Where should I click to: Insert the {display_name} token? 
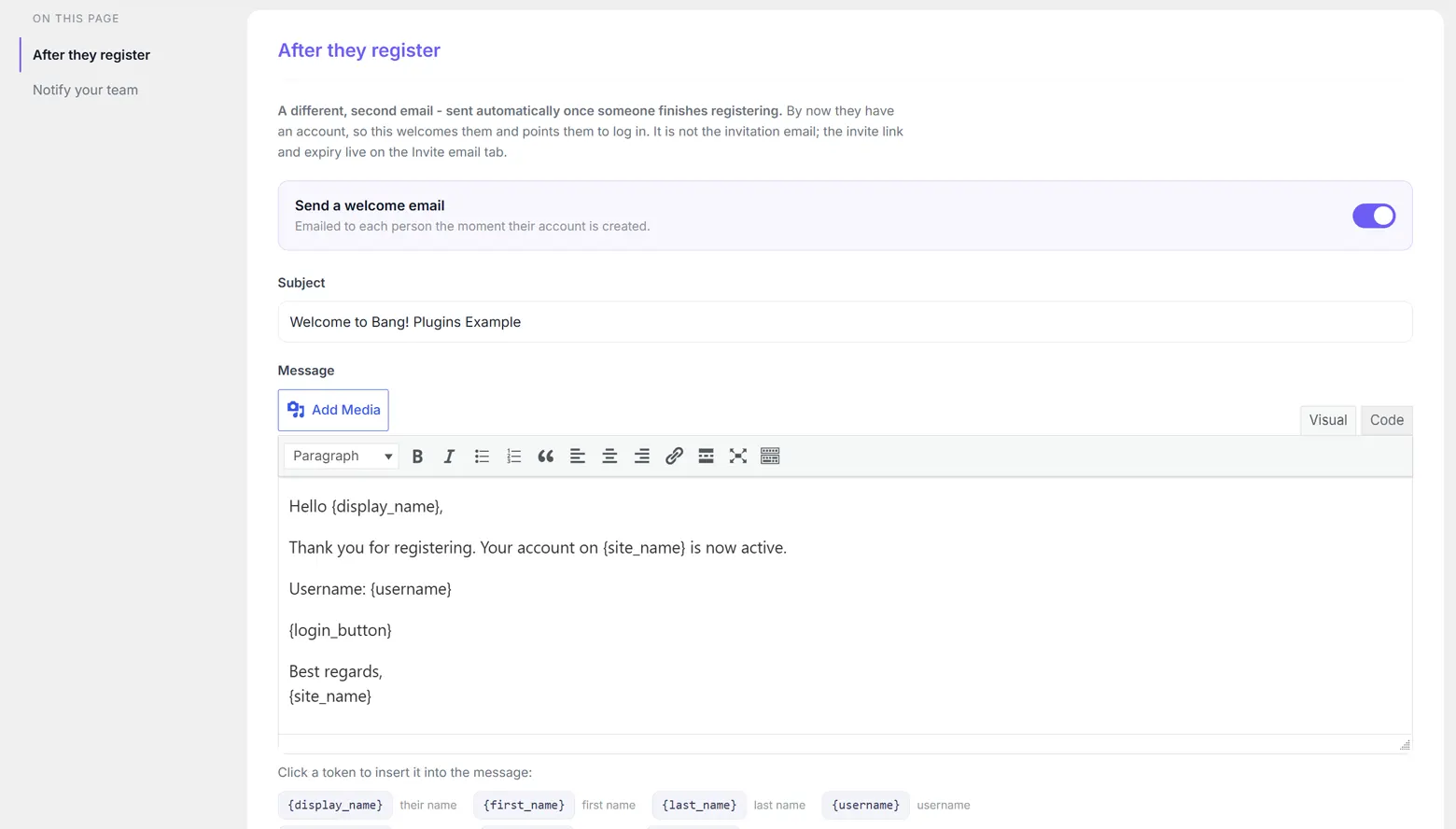tap(335, 805)
